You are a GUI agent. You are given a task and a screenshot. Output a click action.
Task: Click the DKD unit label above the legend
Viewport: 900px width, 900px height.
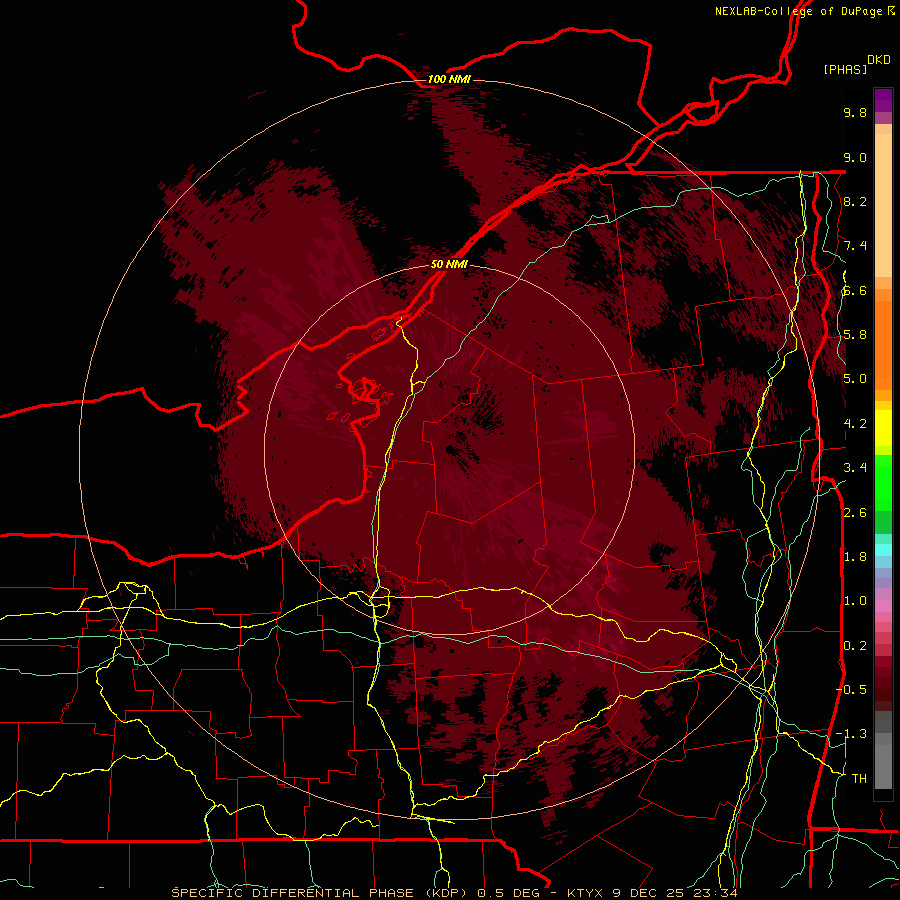tap(879, 60)
